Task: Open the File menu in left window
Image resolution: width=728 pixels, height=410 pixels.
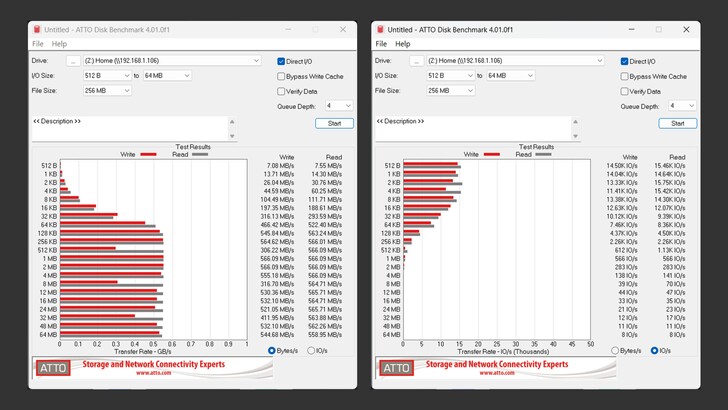Action: [37, 44]
